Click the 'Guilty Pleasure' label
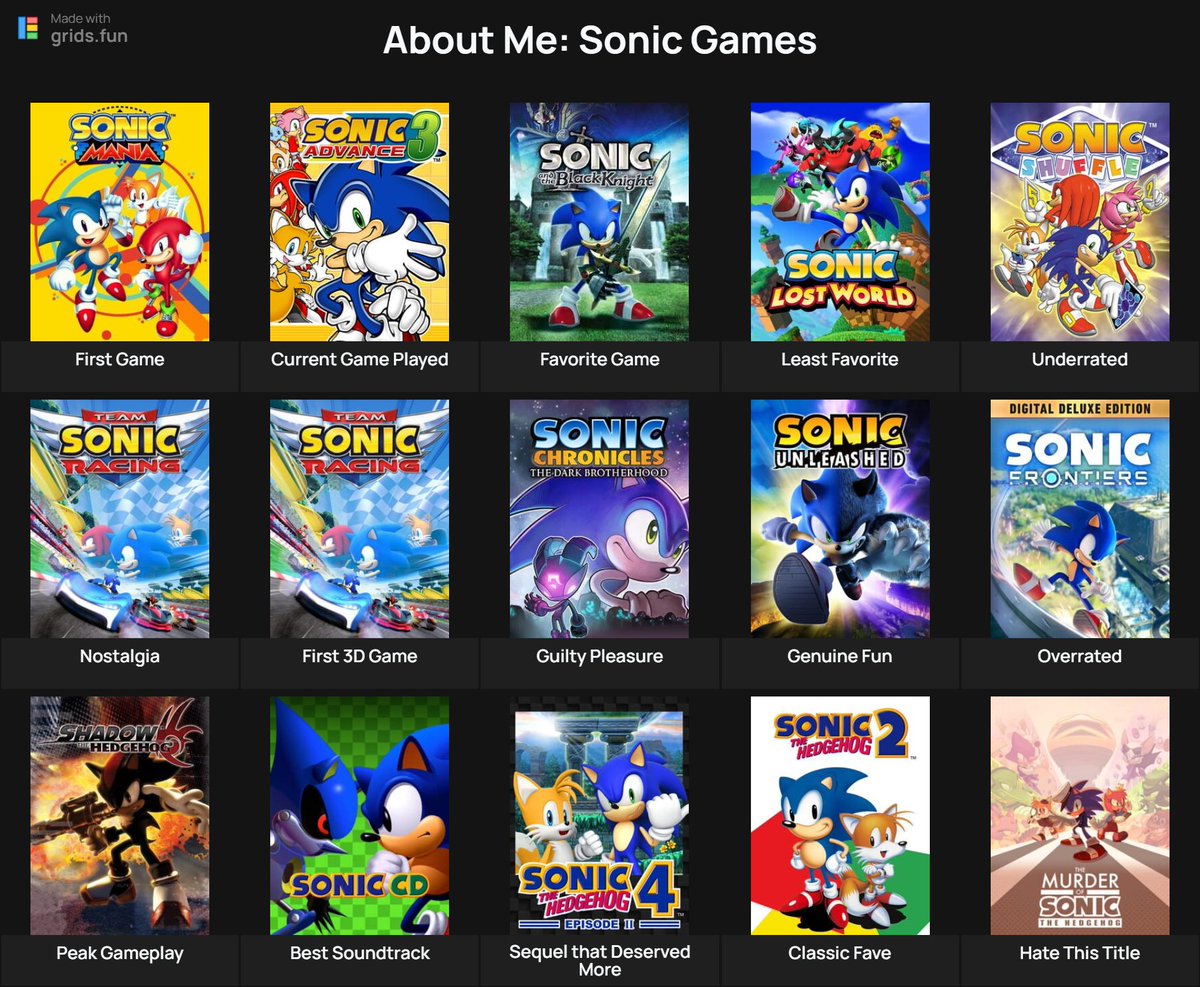The image size is (1200, 987). pyautogui.click(x=600, y=656)
